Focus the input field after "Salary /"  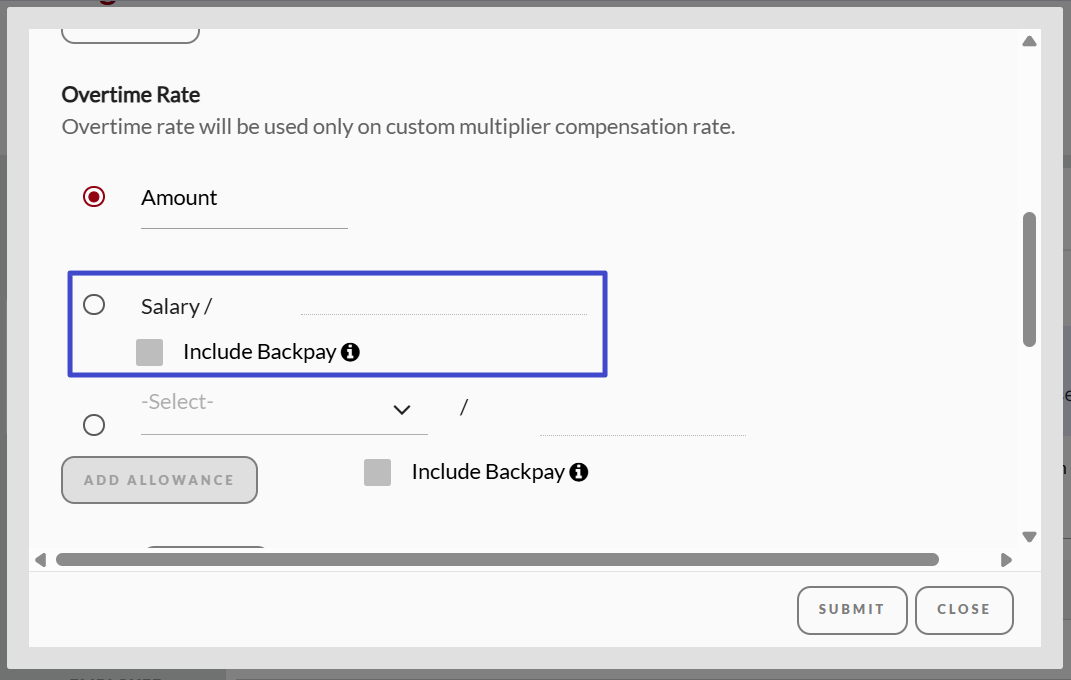pyautogui.click(x=443, y=303)
